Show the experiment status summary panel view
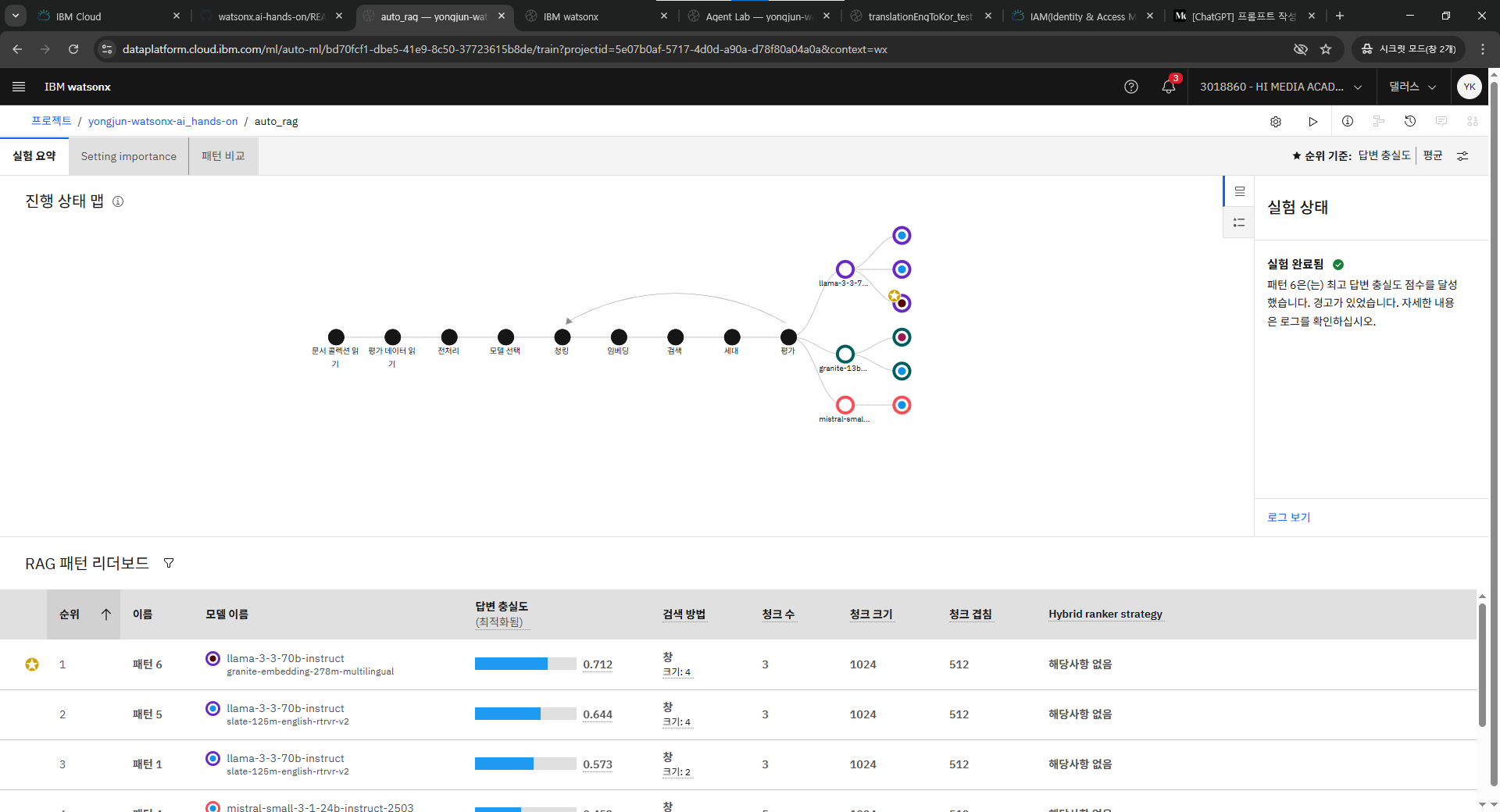This screenshot has width=1500, height=812. click(x=1239, y=191)
